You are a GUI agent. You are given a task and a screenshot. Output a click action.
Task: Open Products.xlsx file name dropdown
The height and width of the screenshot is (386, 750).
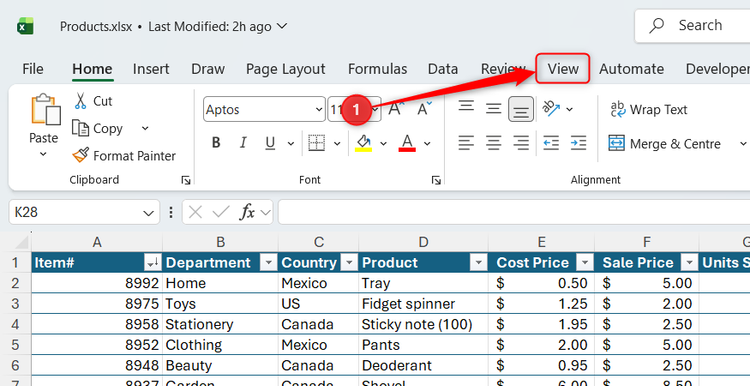[282, 26]
